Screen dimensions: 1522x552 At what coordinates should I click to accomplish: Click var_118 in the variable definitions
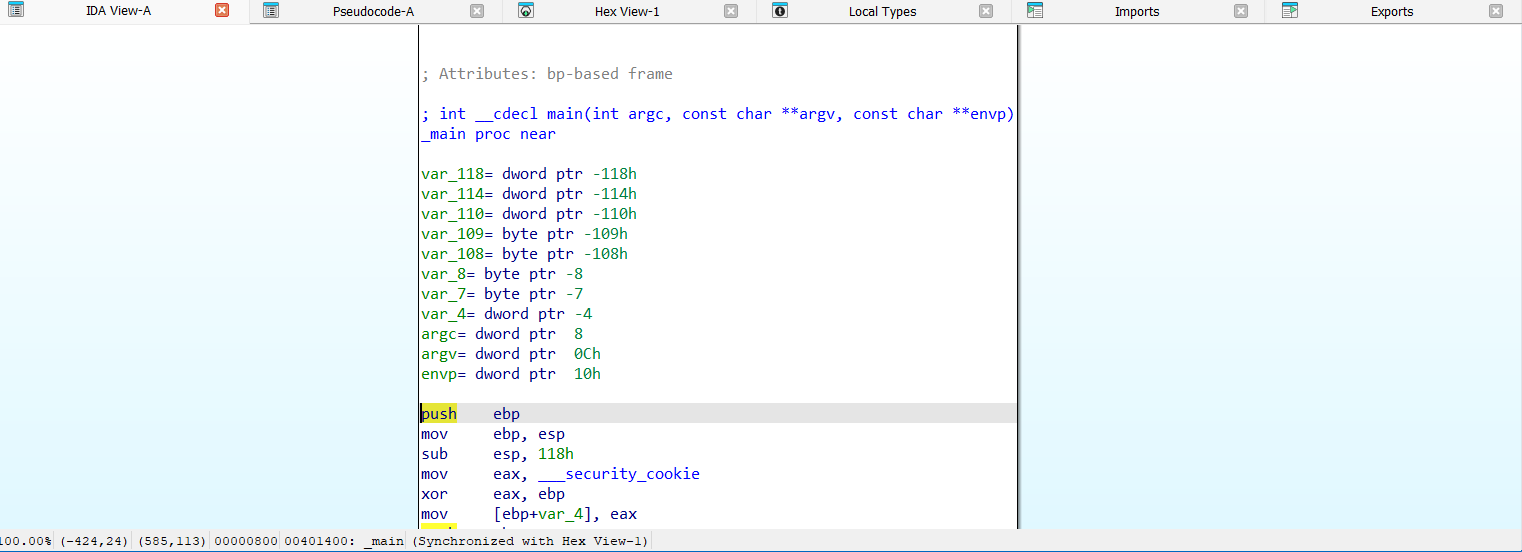(x=450, y=174)
